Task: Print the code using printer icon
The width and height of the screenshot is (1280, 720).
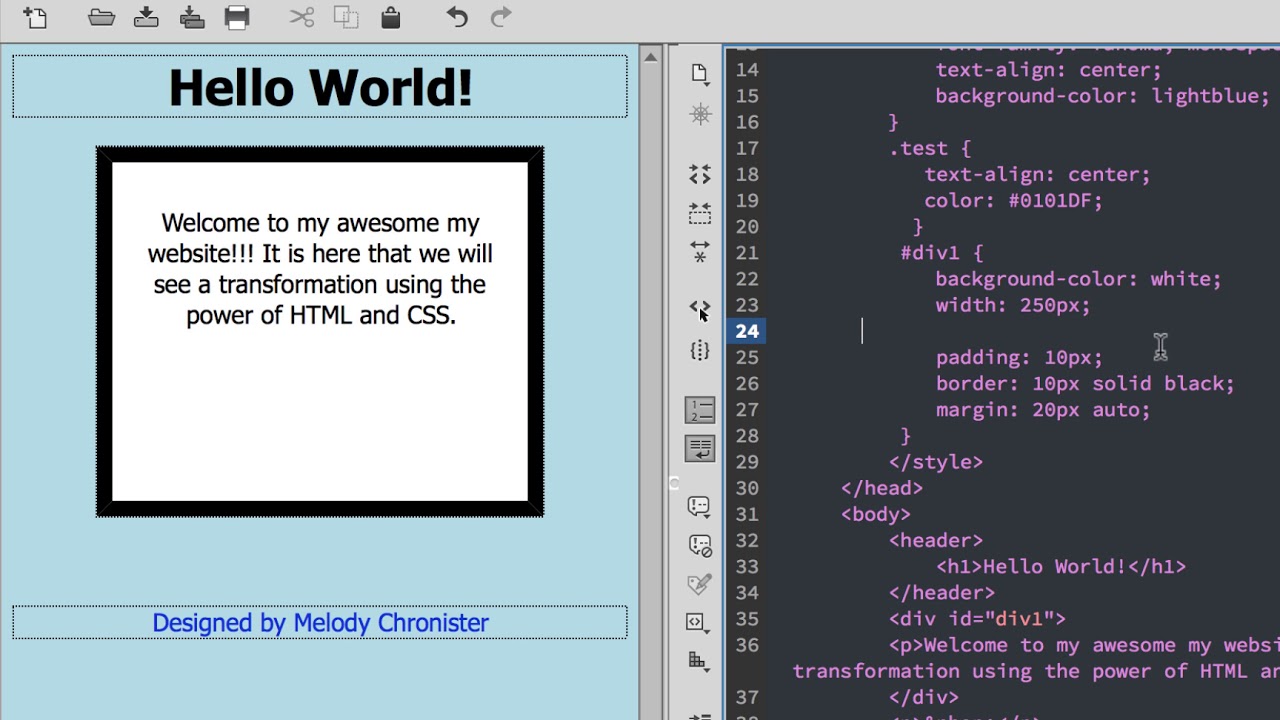Action: [237, 17]
